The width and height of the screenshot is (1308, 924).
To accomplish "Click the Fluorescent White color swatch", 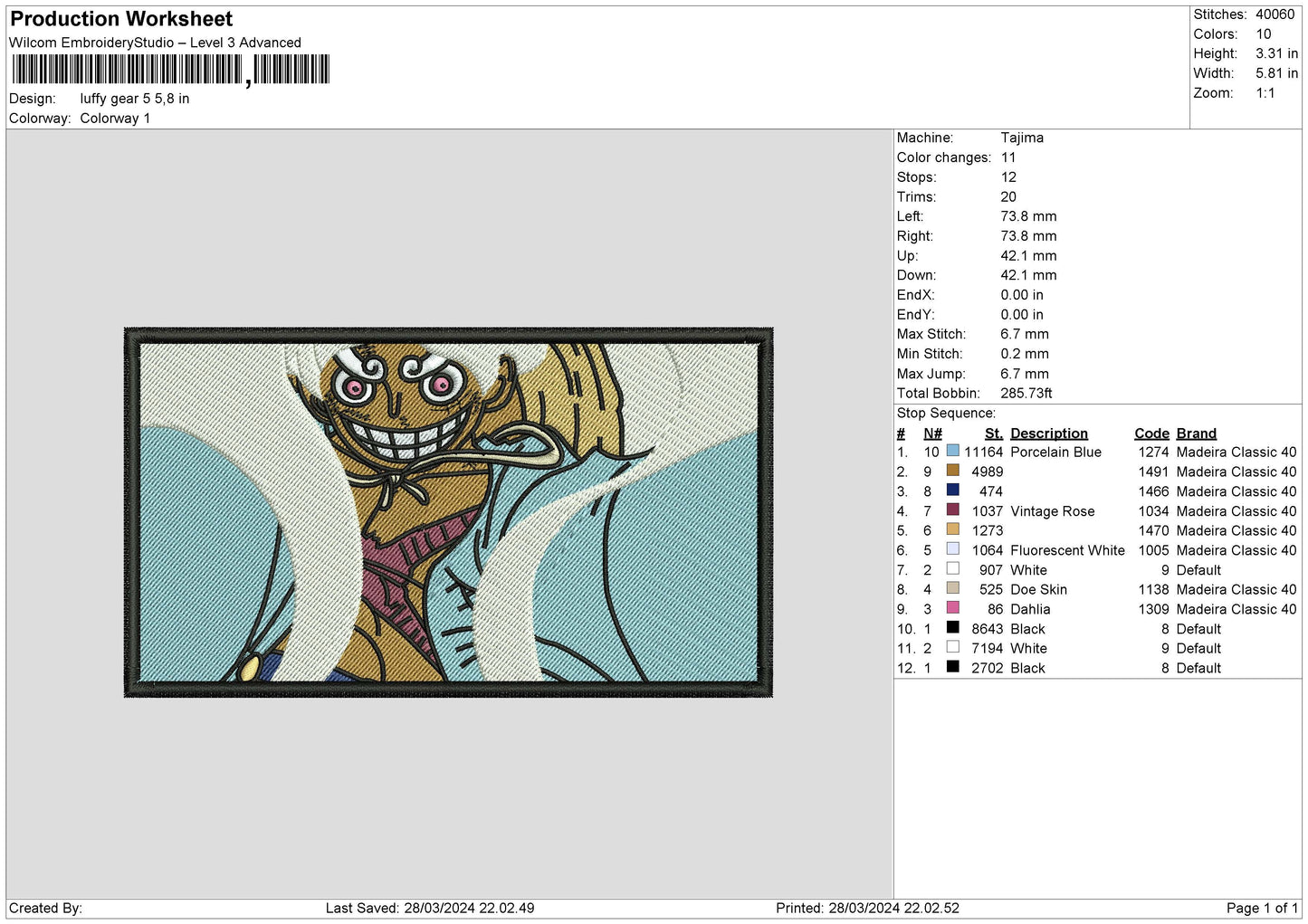I will [952, 549].
